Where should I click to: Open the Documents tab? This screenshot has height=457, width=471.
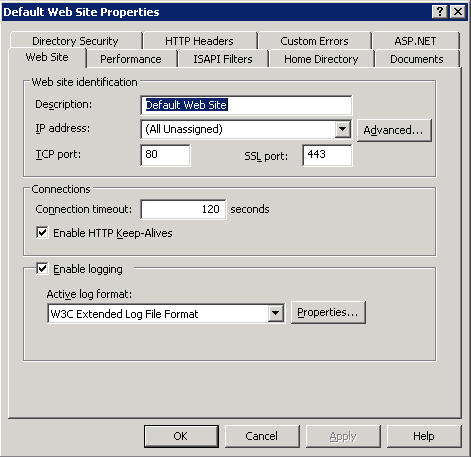417,59
